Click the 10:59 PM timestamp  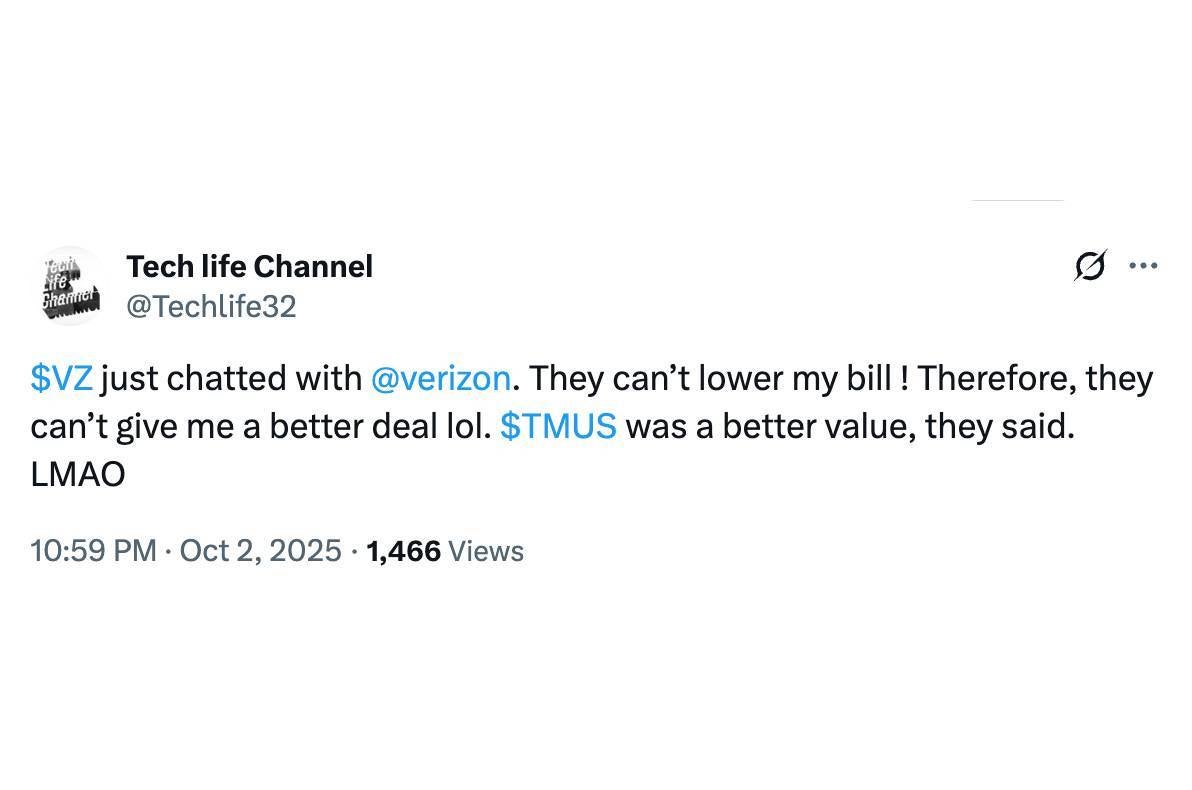tap(93, 551)
